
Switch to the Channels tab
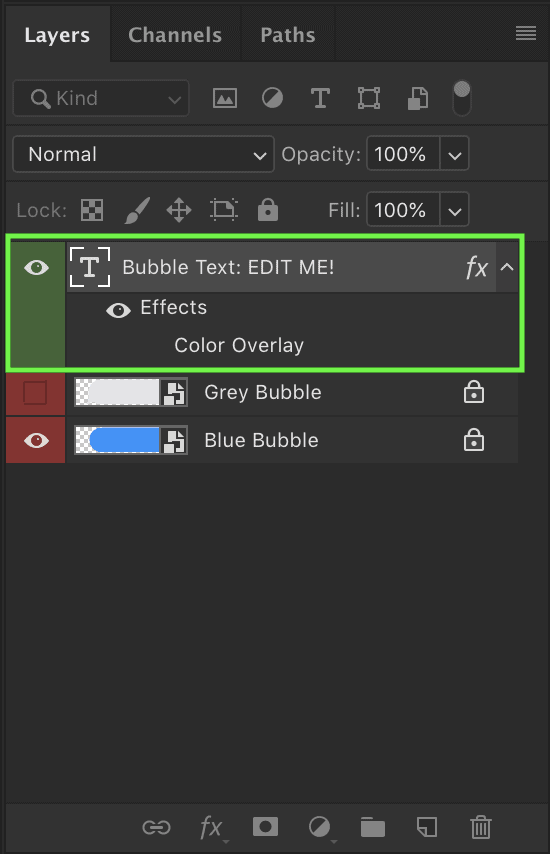[x=175, y=35]
